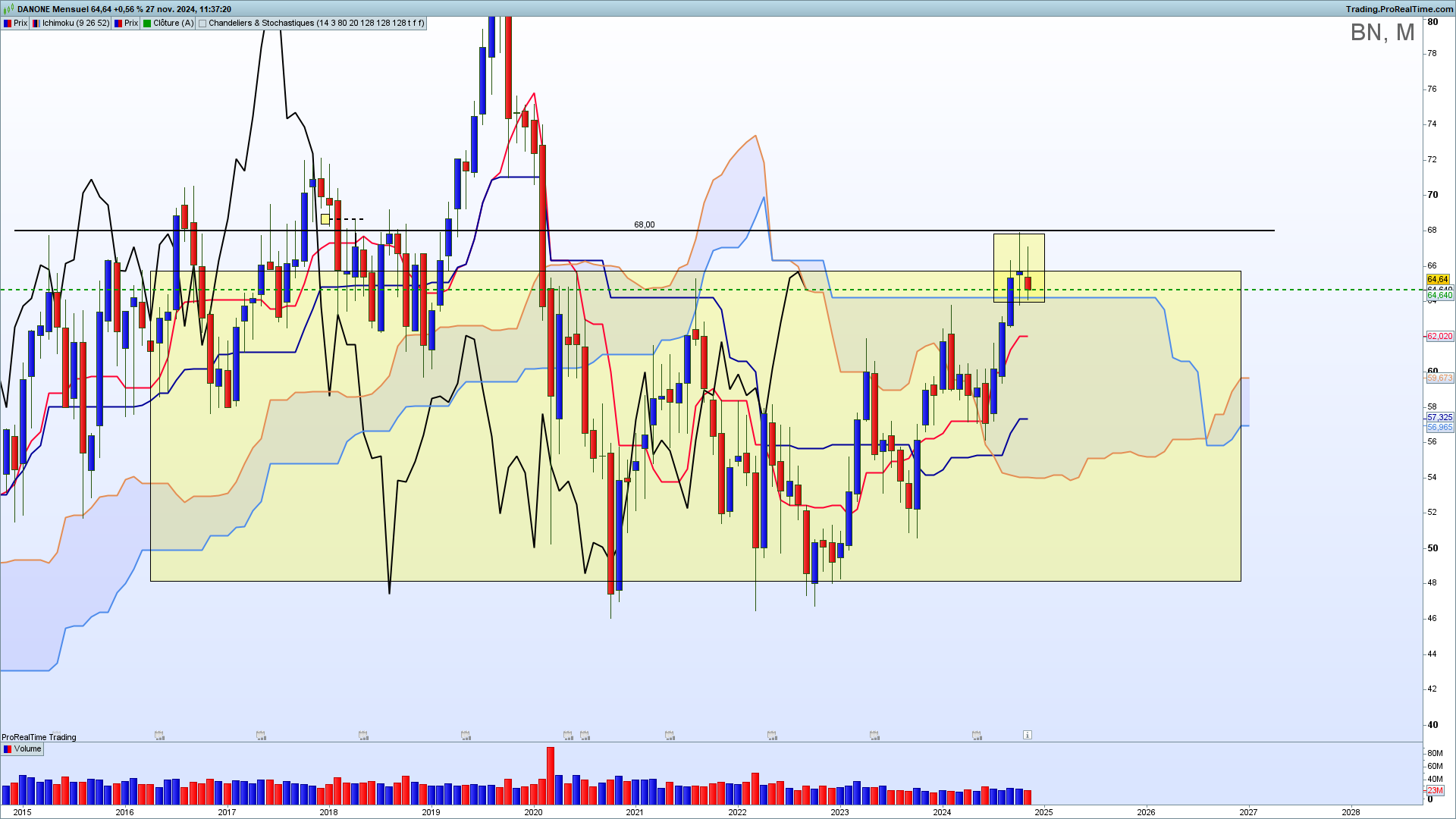The image size is (1456, 819).
Task: Click the orange 59,673 value tag
Action: [x=1440, y=378]
